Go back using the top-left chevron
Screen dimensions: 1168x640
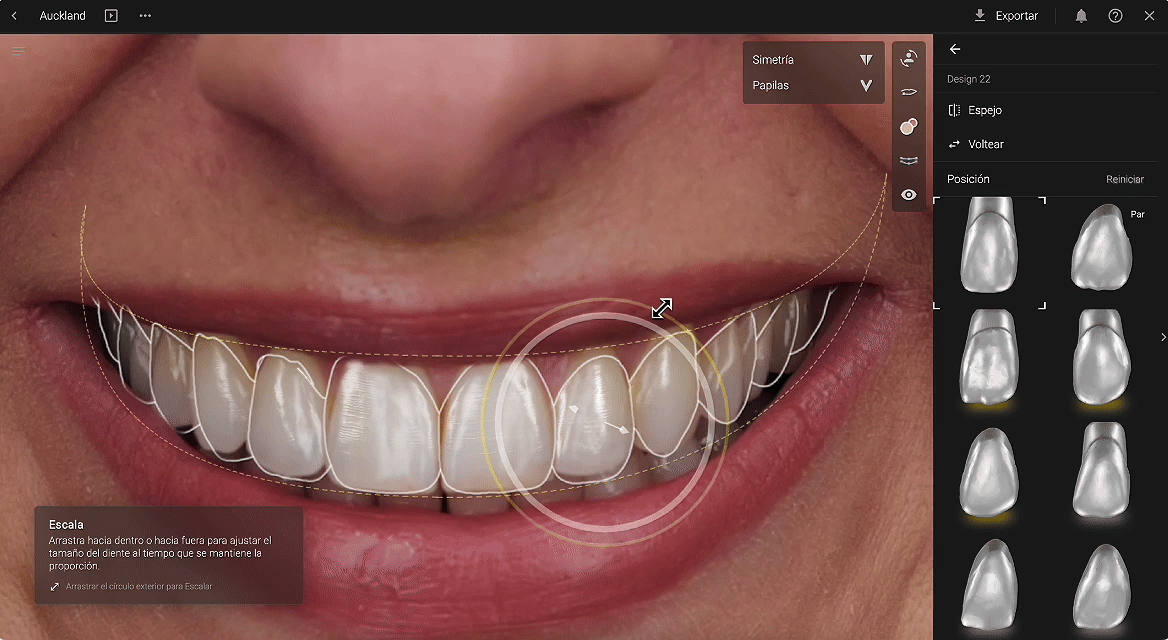click(14, 16)
